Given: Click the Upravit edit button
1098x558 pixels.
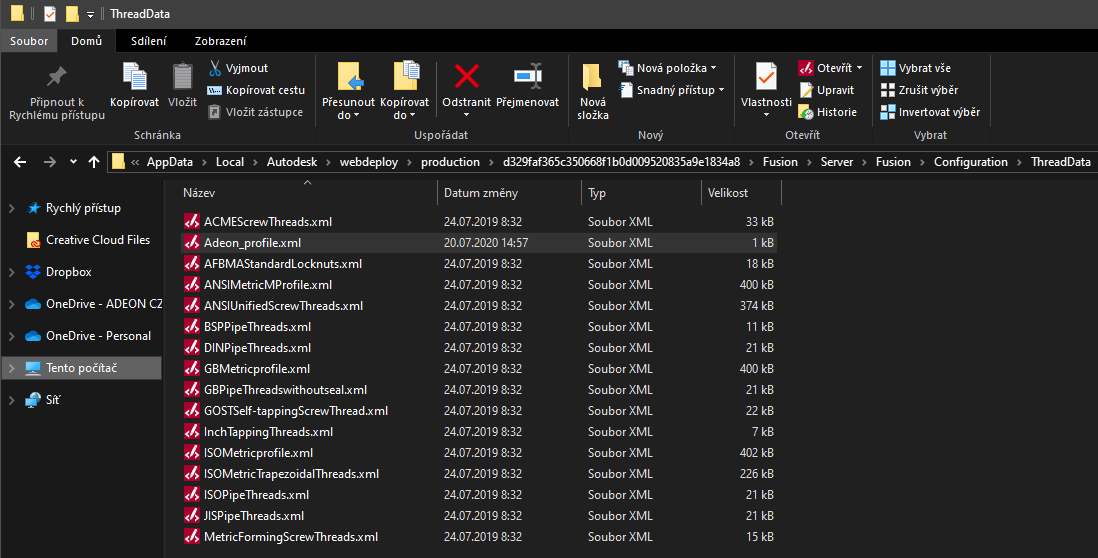Looking at the screenshot, I should tap(826, 90).
